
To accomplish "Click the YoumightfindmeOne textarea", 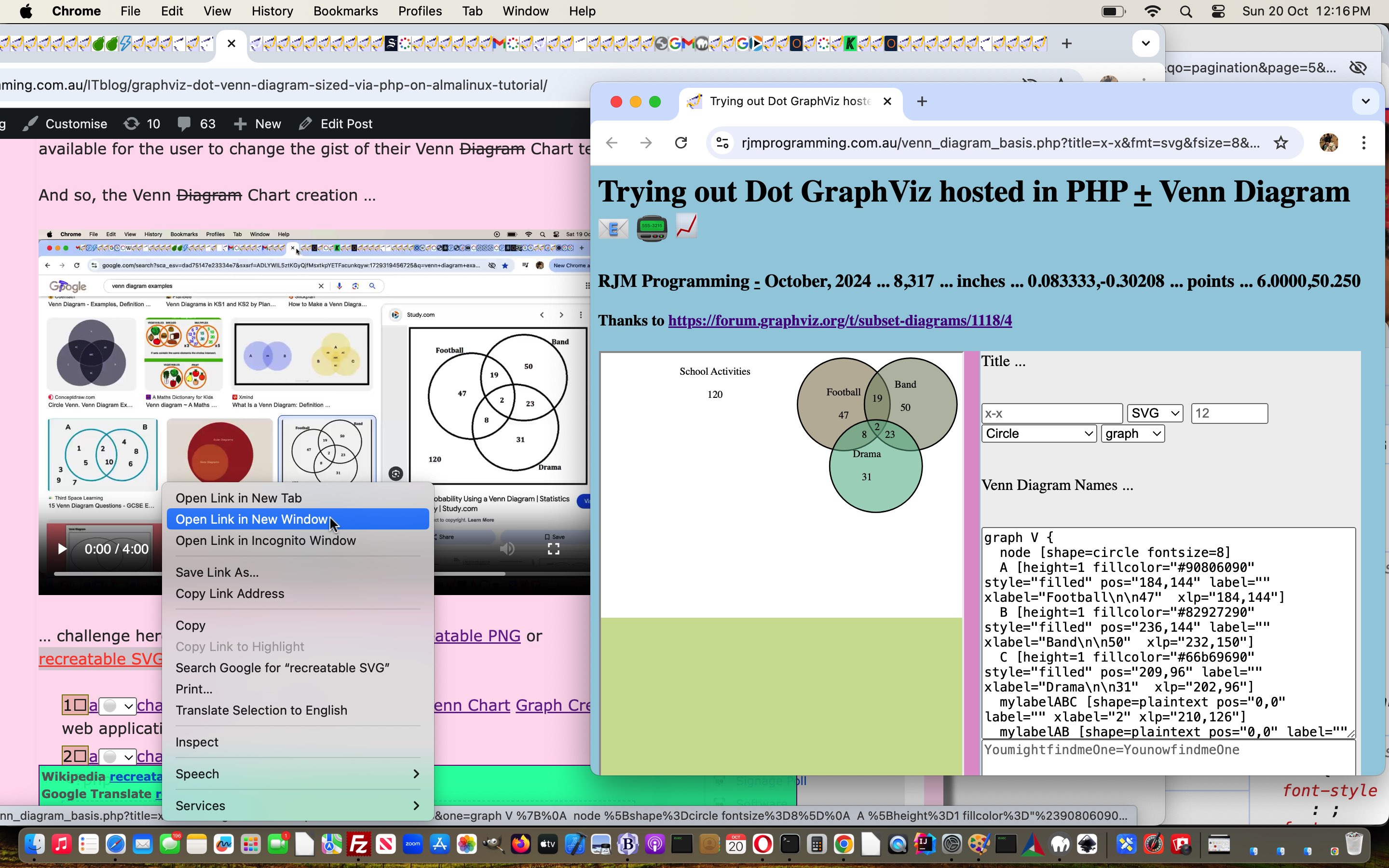I will 1168,758.
